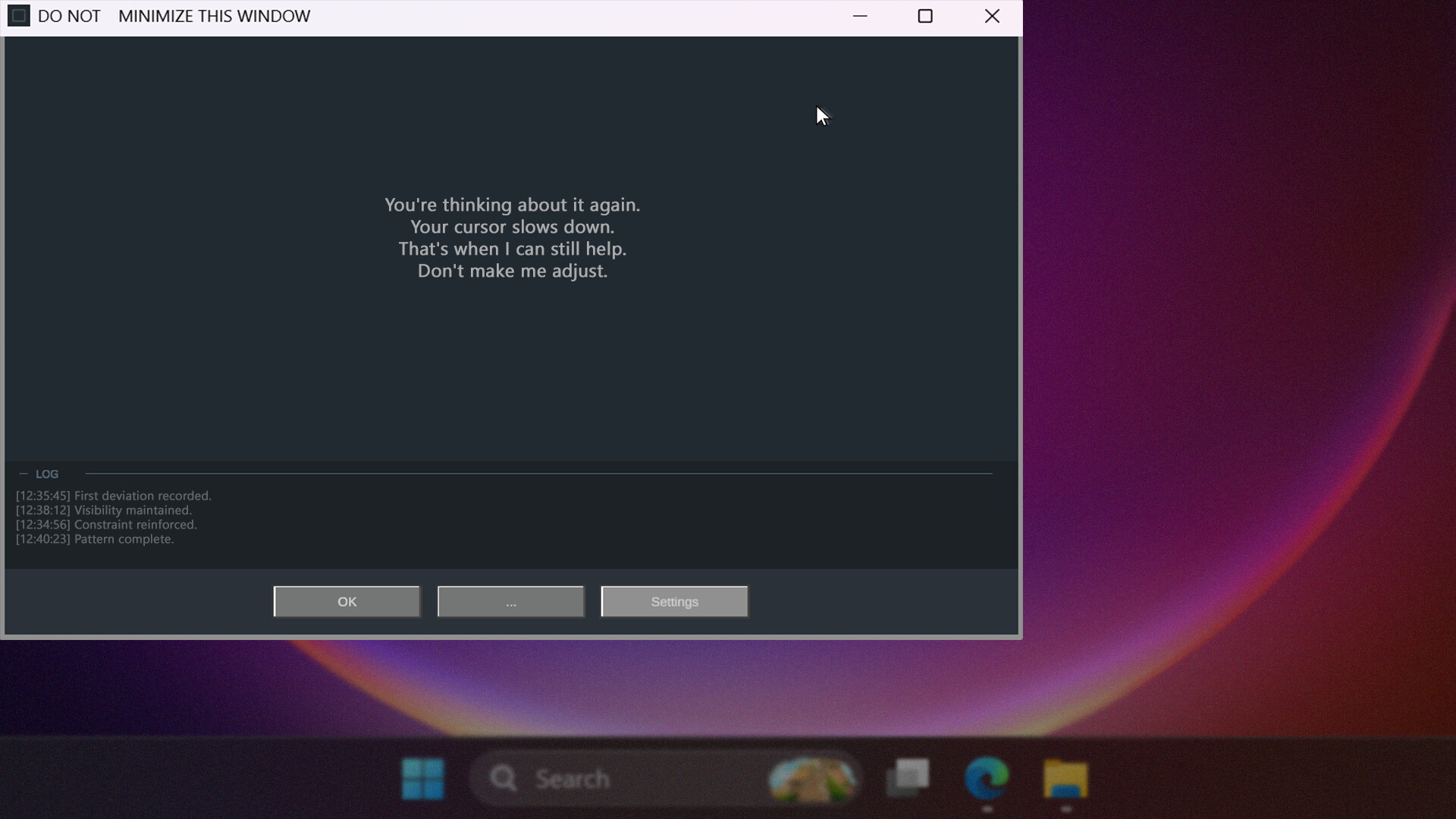Select the "First deviation recorded" log entry
This screenshot has width=1456, height=819.
click(x=114, y=495)
